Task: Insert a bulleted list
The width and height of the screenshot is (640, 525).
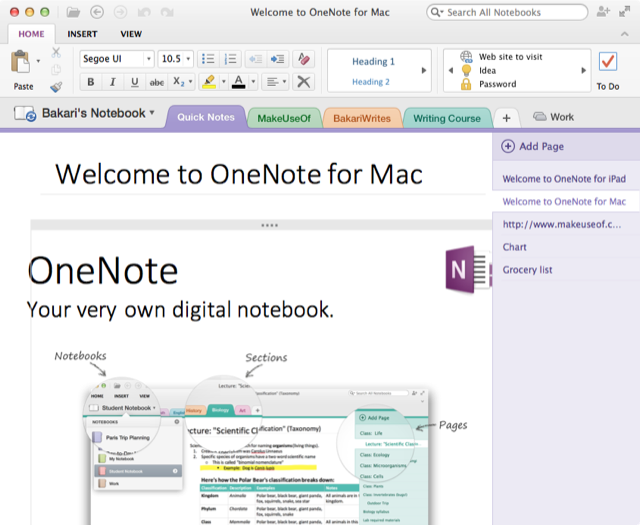Action: click(x=208, y=59)
